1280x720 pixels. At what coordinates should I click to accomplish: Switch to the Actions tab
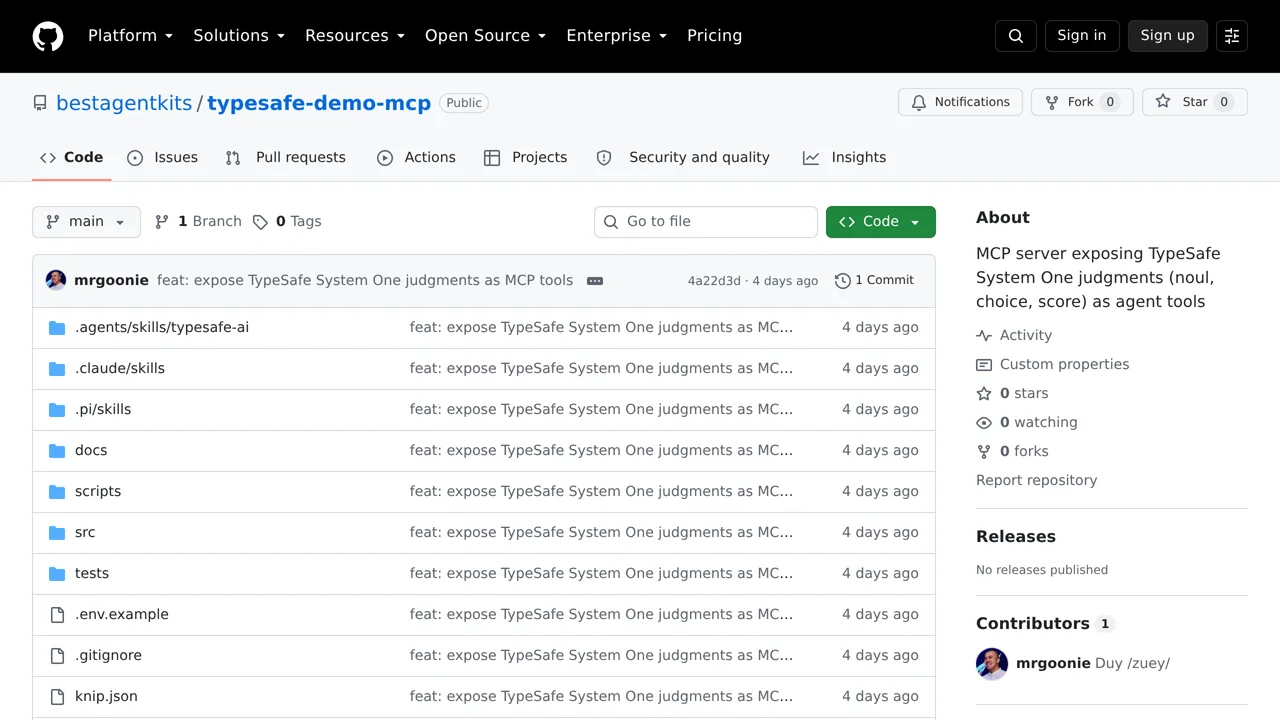tap(416, 158)
